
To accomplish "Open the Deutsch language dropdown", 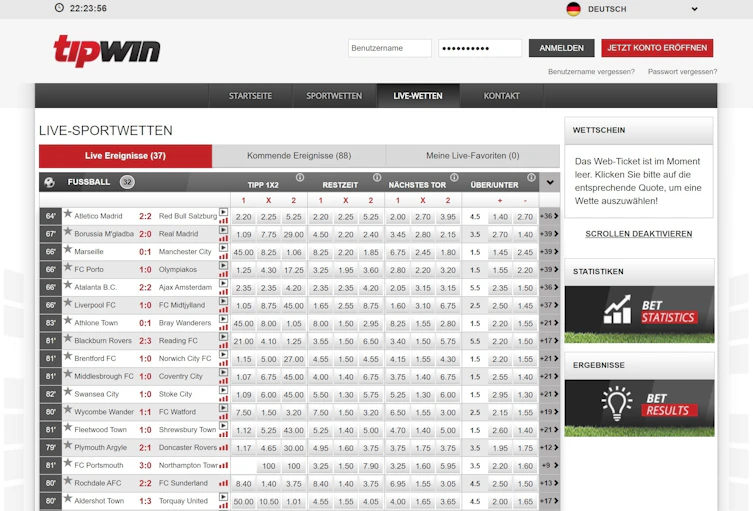I will click(x=632, y=9).
